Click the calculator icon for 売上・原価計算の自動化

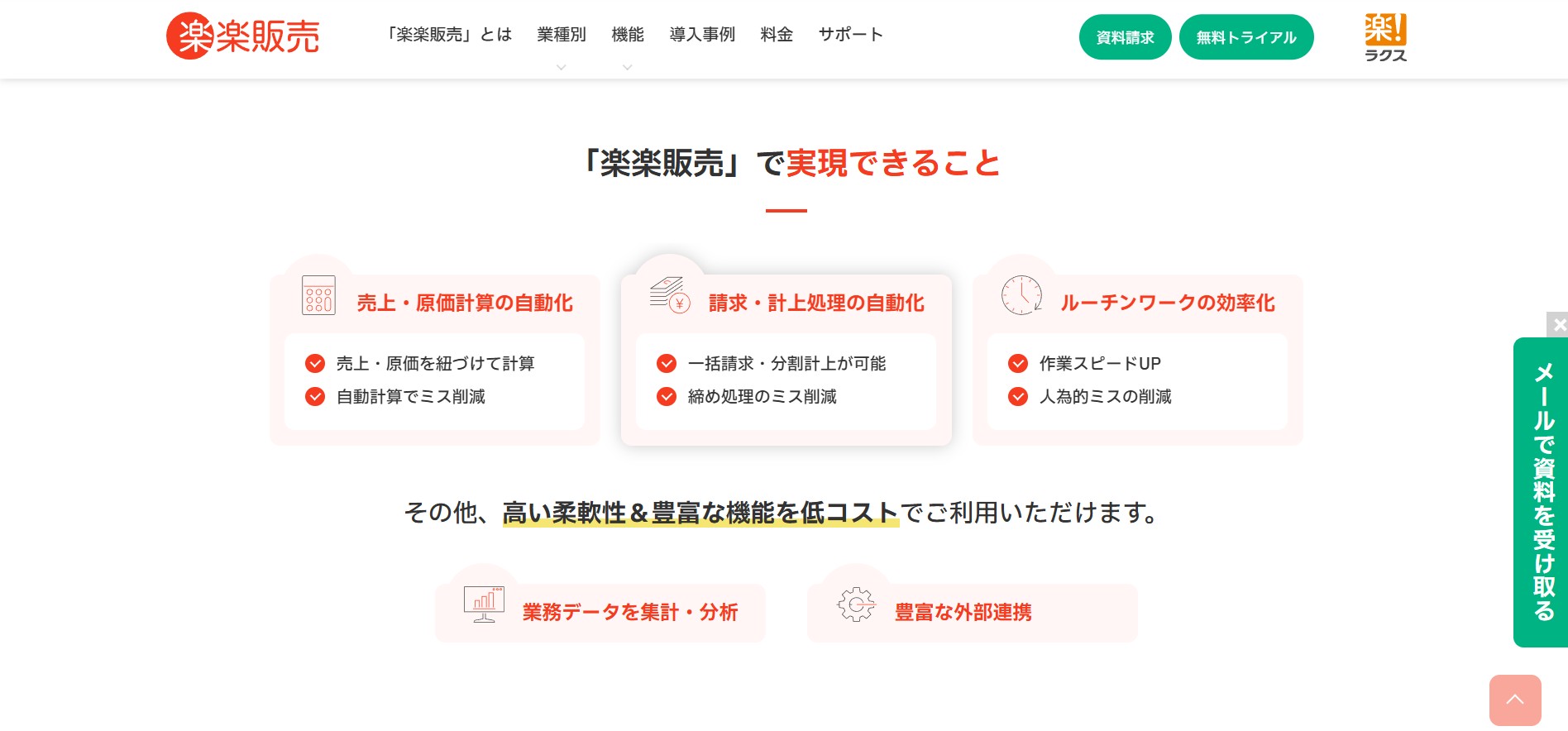tap(318, 295)
